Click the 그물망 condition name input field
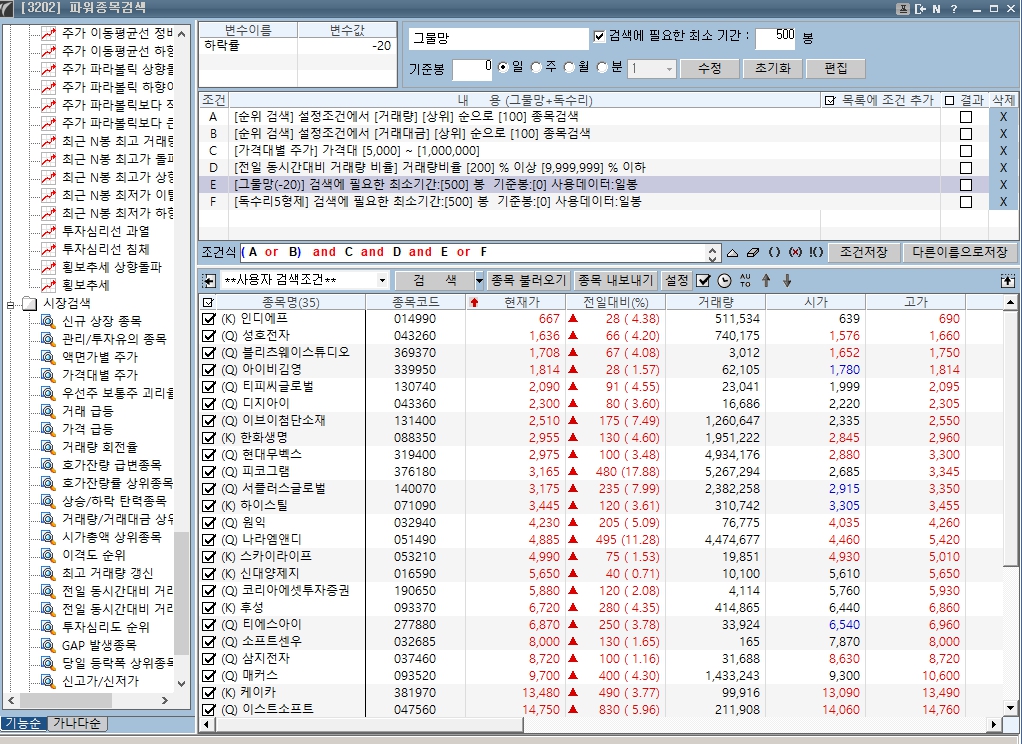This screenshot has width=1022, height=744. (x=498, y=39)
